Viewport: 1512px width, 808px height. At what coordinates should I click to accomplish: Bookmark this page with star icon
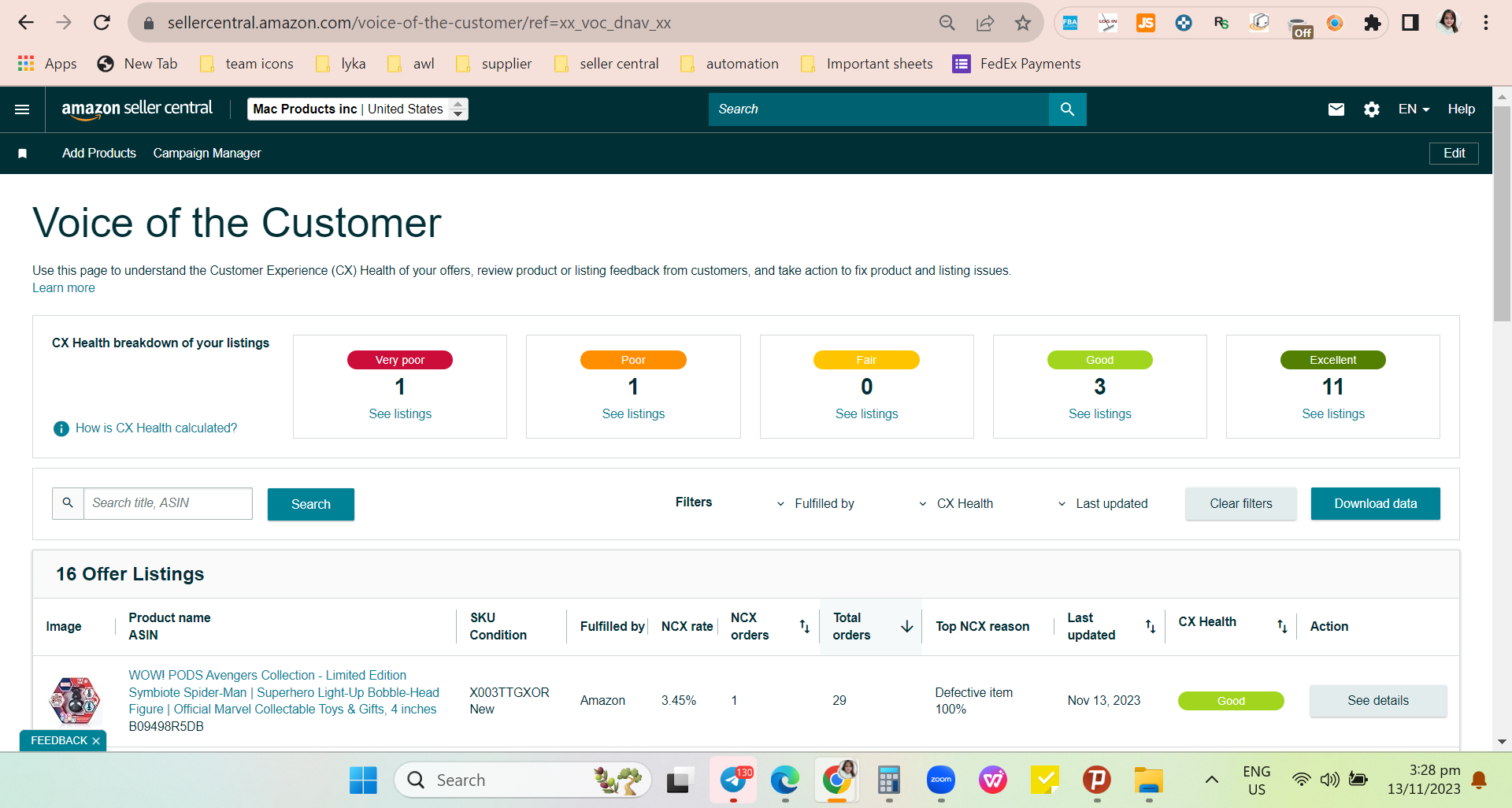[1023, 23]
